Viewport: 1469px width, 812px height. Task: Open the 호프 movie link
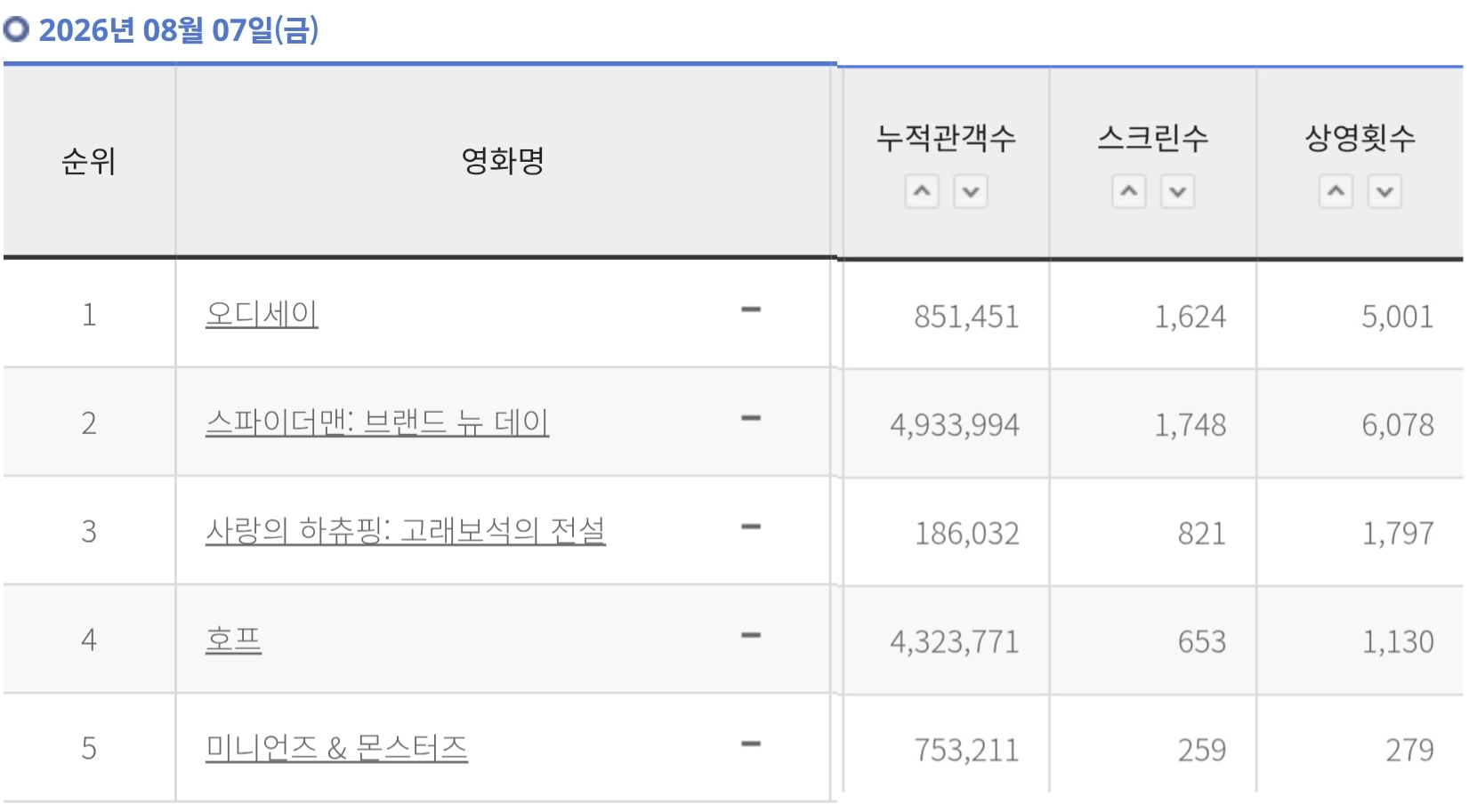233,639
